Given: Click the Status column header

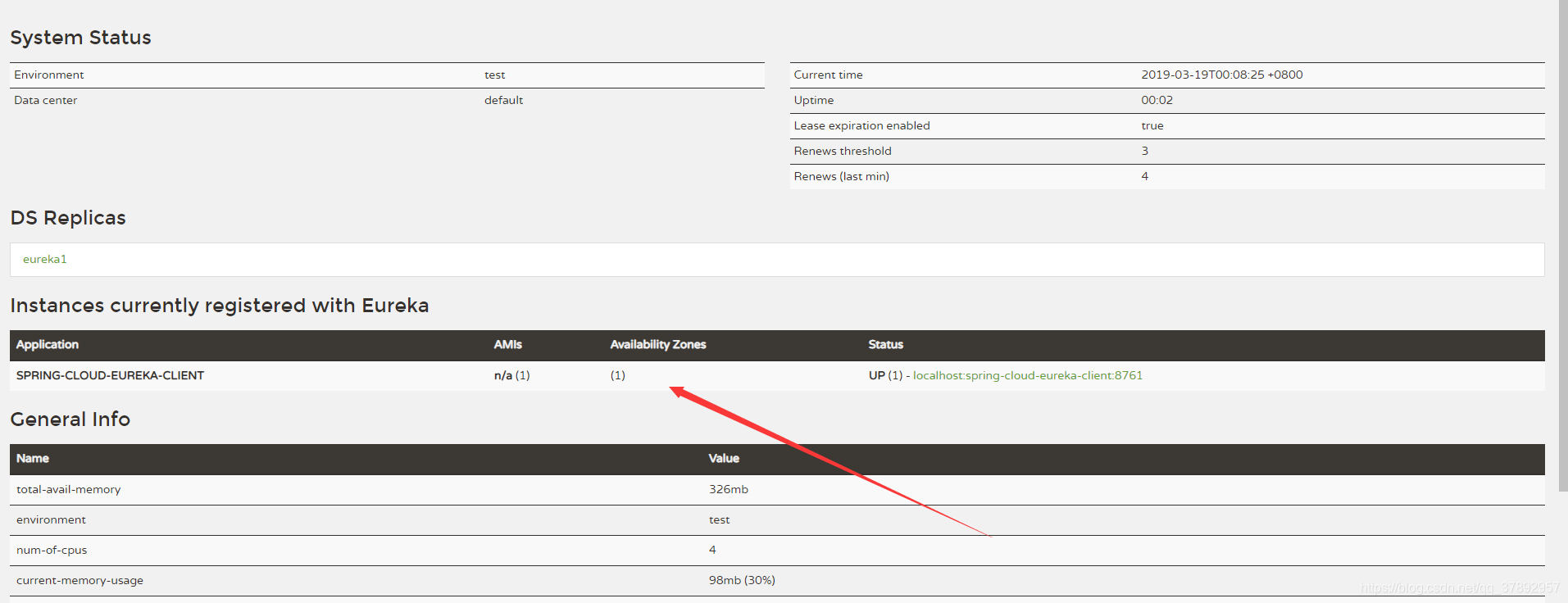Looking at the screenshot, I should (x=885, y=345).
